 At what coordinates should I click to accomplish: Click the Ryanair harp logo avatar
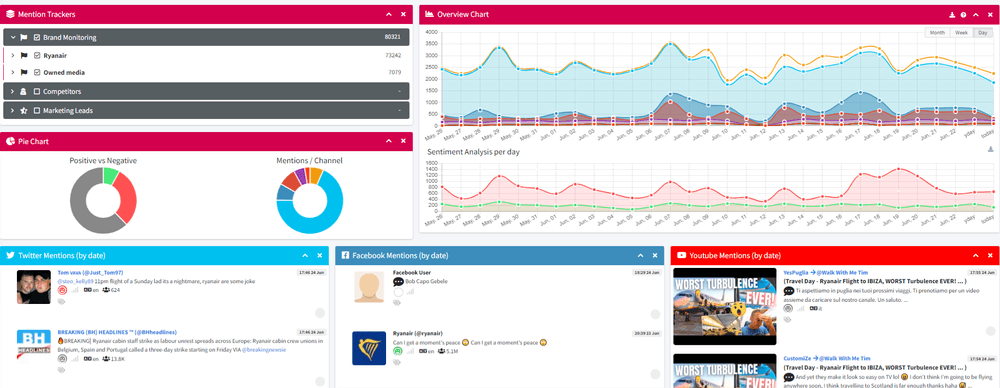click(369, 348)
